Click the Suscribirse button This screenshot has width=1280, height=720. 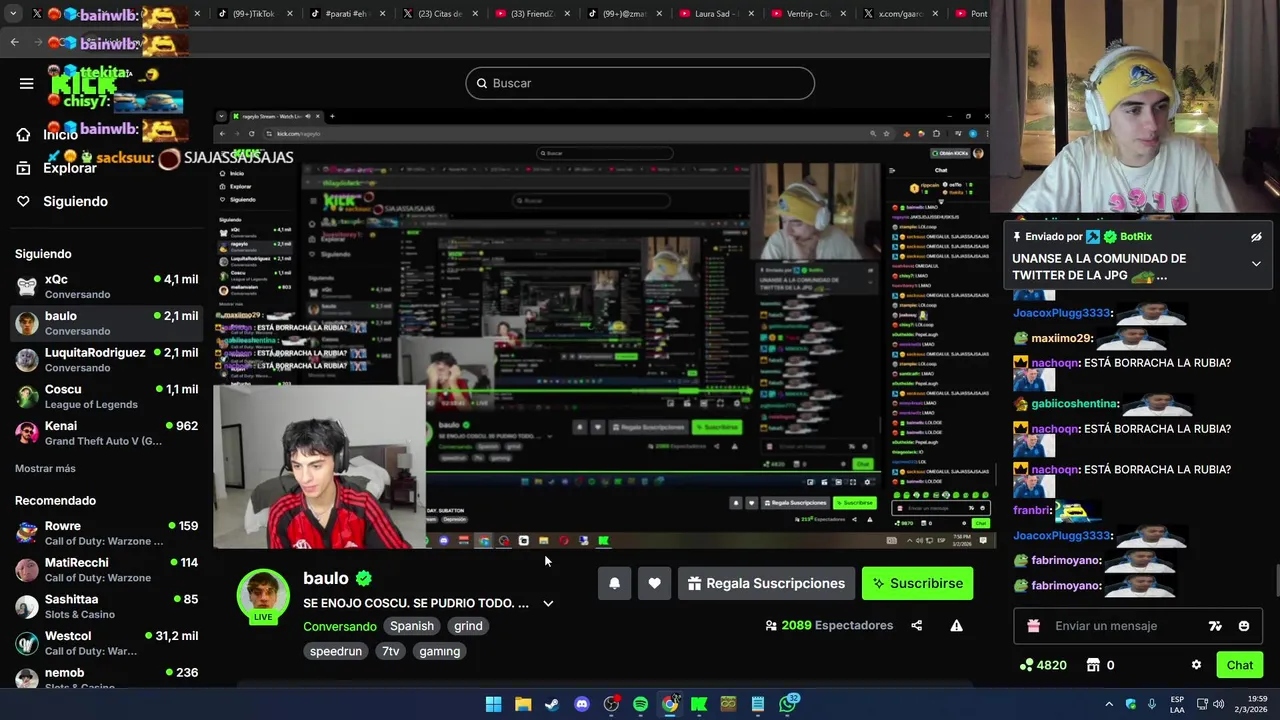tap(917, 584)
